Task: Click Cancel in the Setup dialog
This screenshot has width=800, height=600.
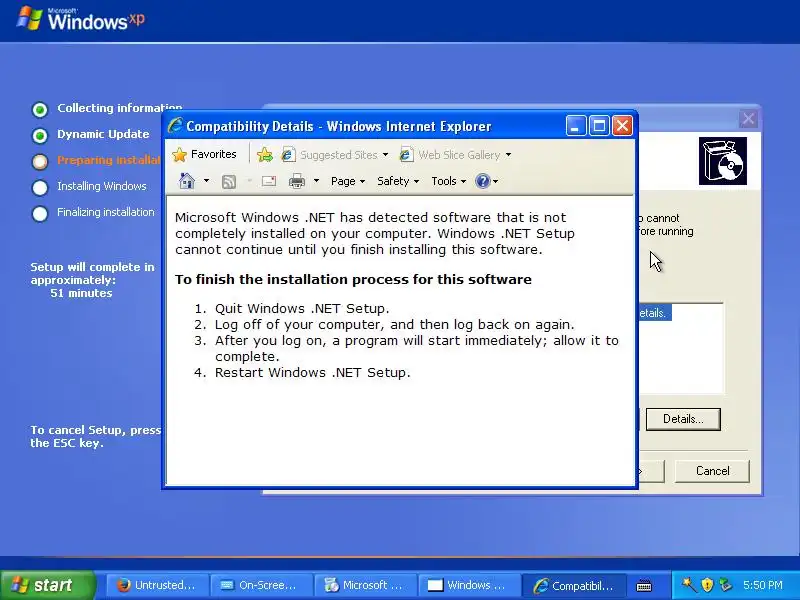Action: pos(712,471)
